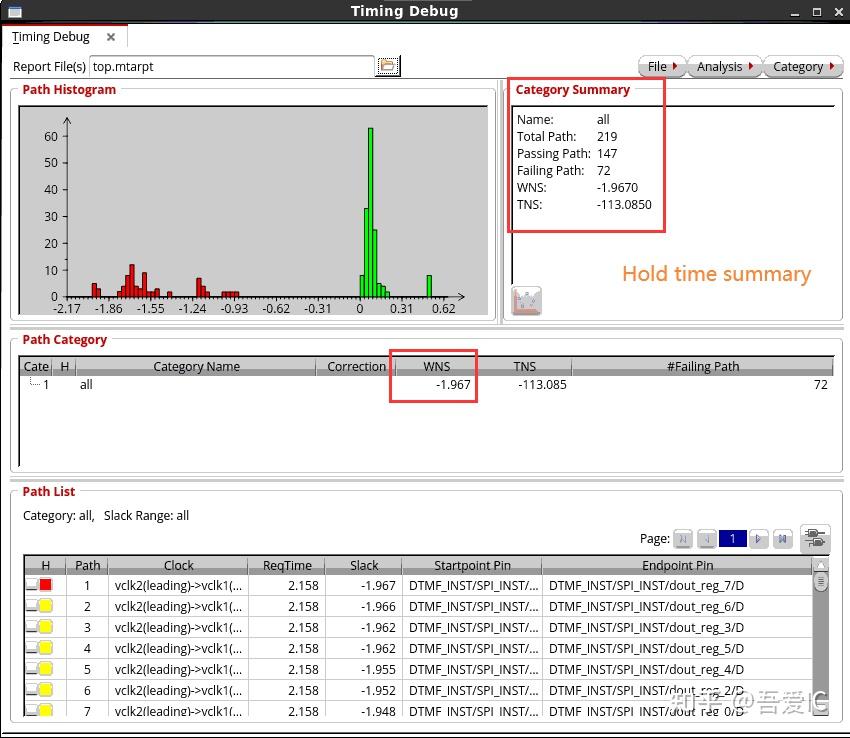Open schematic viewer icon beside page controls
Screen dimensions: 850x738
[x=815, y=538]
